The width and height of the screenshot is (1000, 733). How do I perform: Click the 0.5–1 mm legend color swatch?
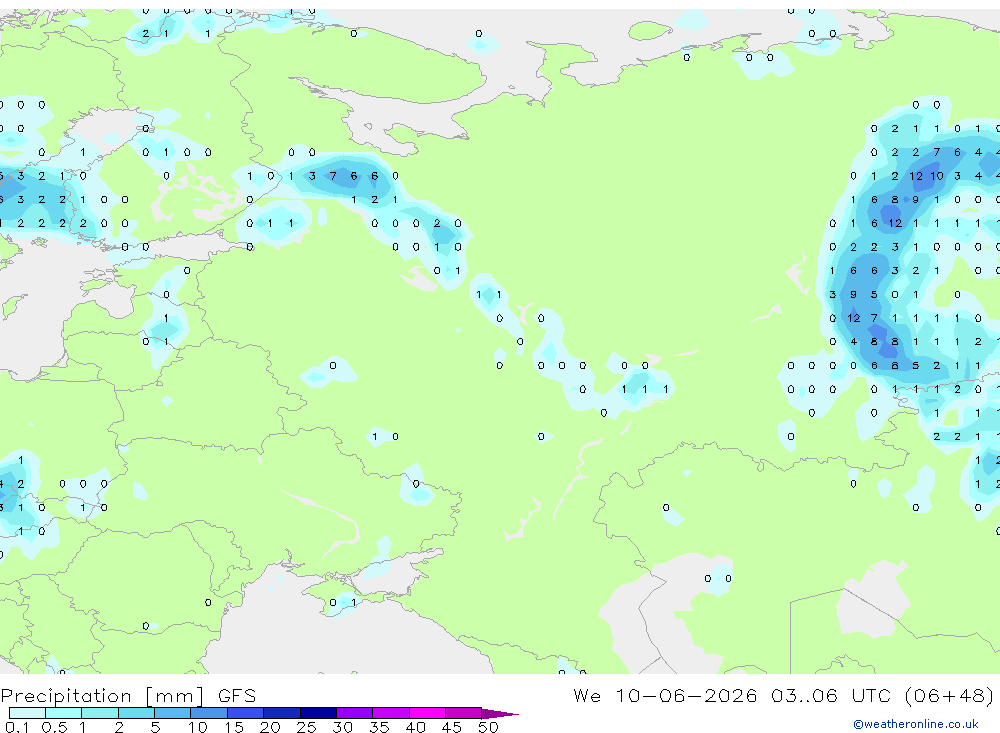(63, 713)
